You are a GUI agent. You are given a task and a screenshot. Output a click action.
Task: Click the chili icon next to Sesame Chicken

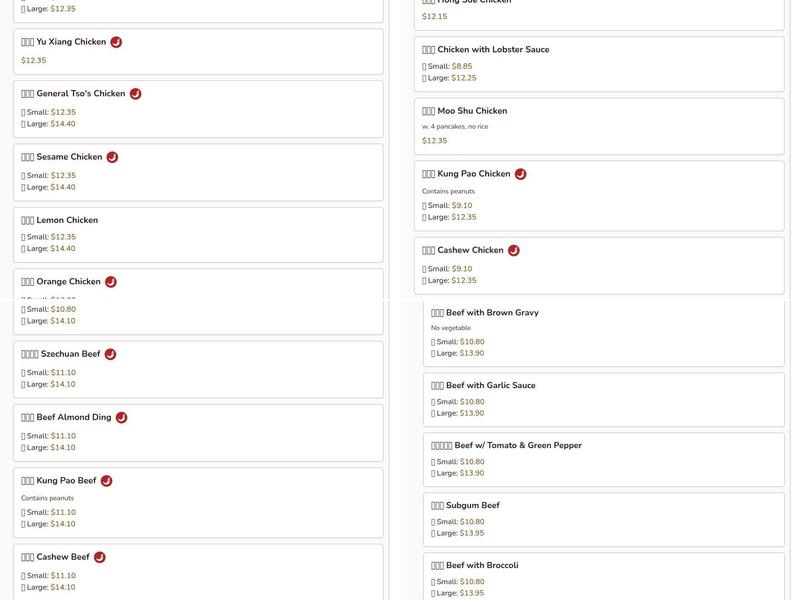pos(112,157)
